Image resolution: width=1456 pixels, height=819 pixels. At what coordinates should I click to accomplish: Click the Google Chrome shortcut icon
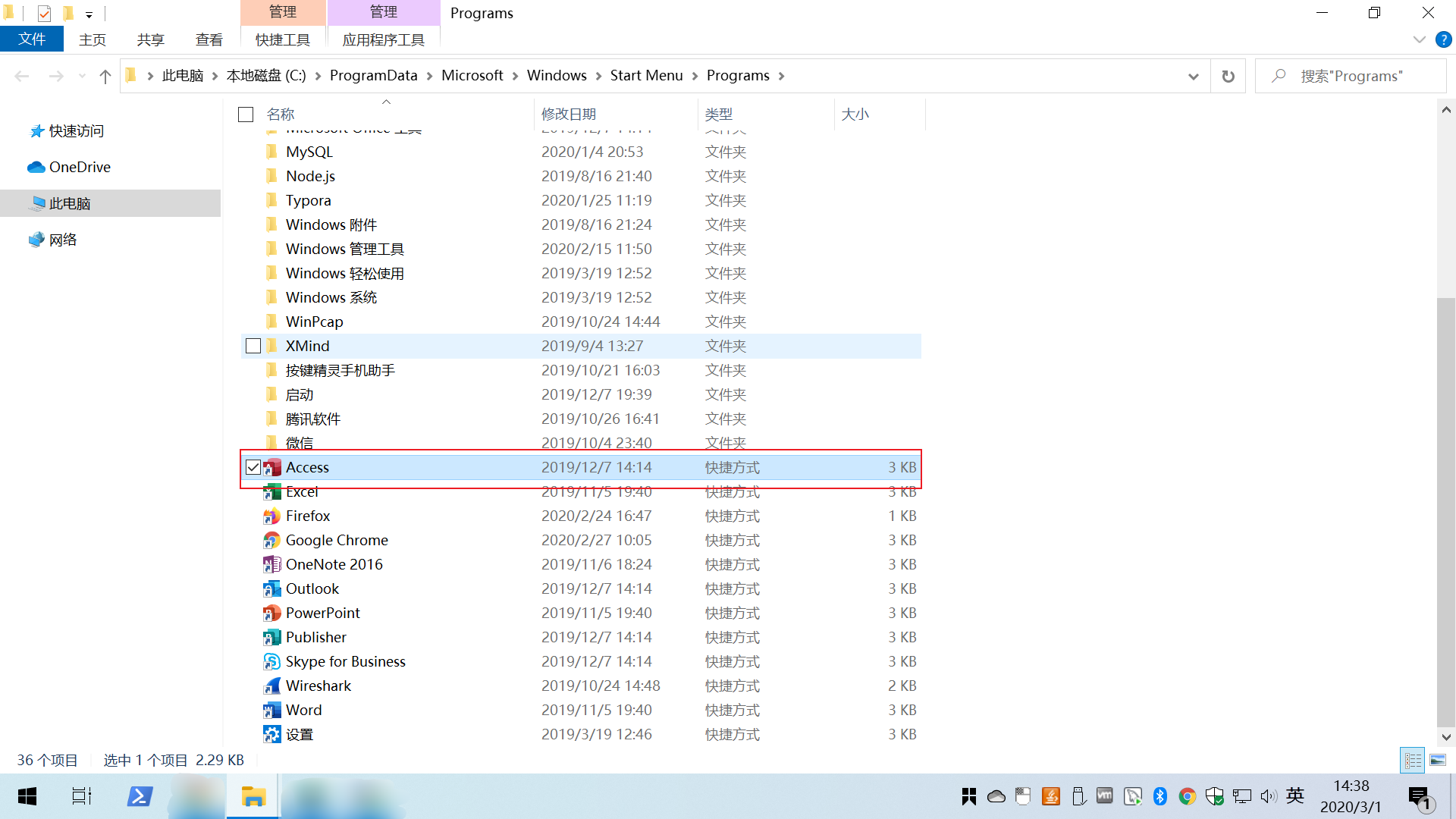coord(272,541)
